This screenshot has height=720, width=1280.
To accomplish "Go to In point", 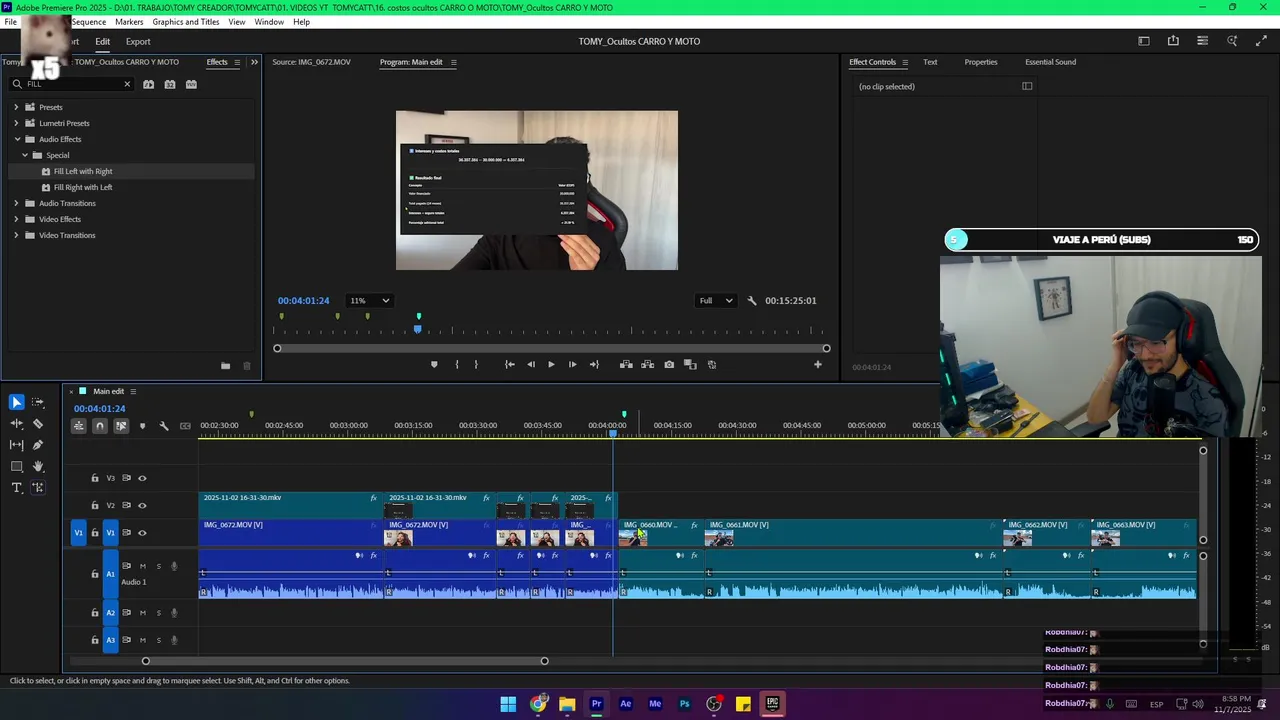I will point(509,365).
